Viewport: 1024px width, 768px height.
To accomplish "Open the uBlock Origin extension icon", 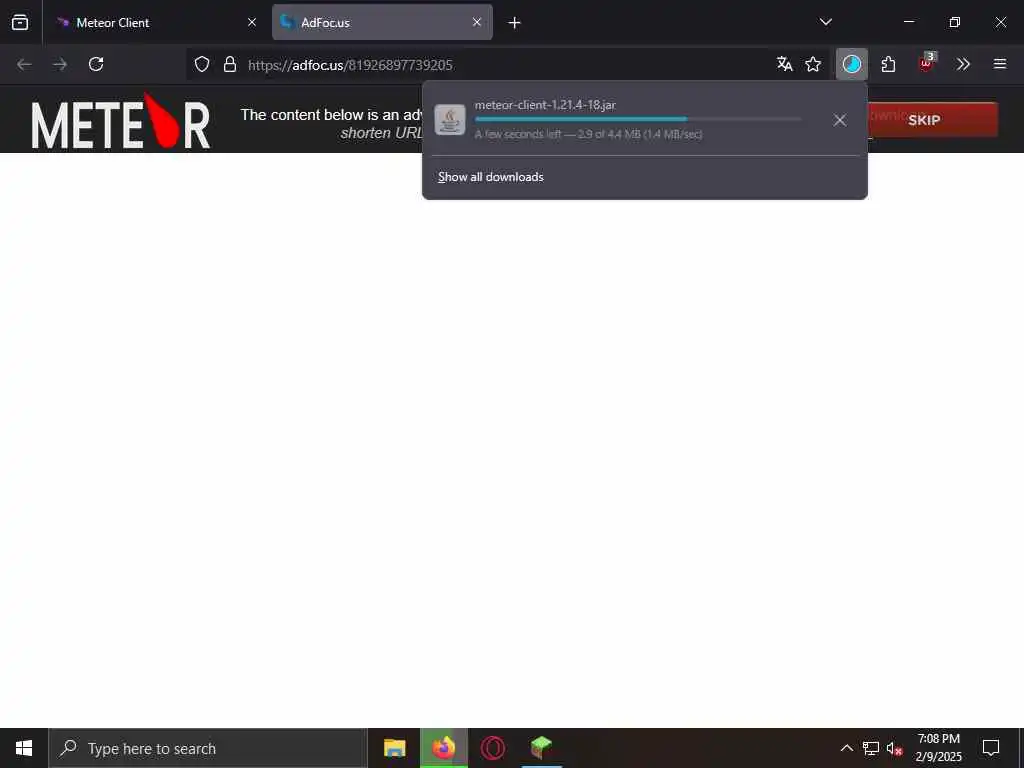I will pyautogui.click(x=926, y=63).
